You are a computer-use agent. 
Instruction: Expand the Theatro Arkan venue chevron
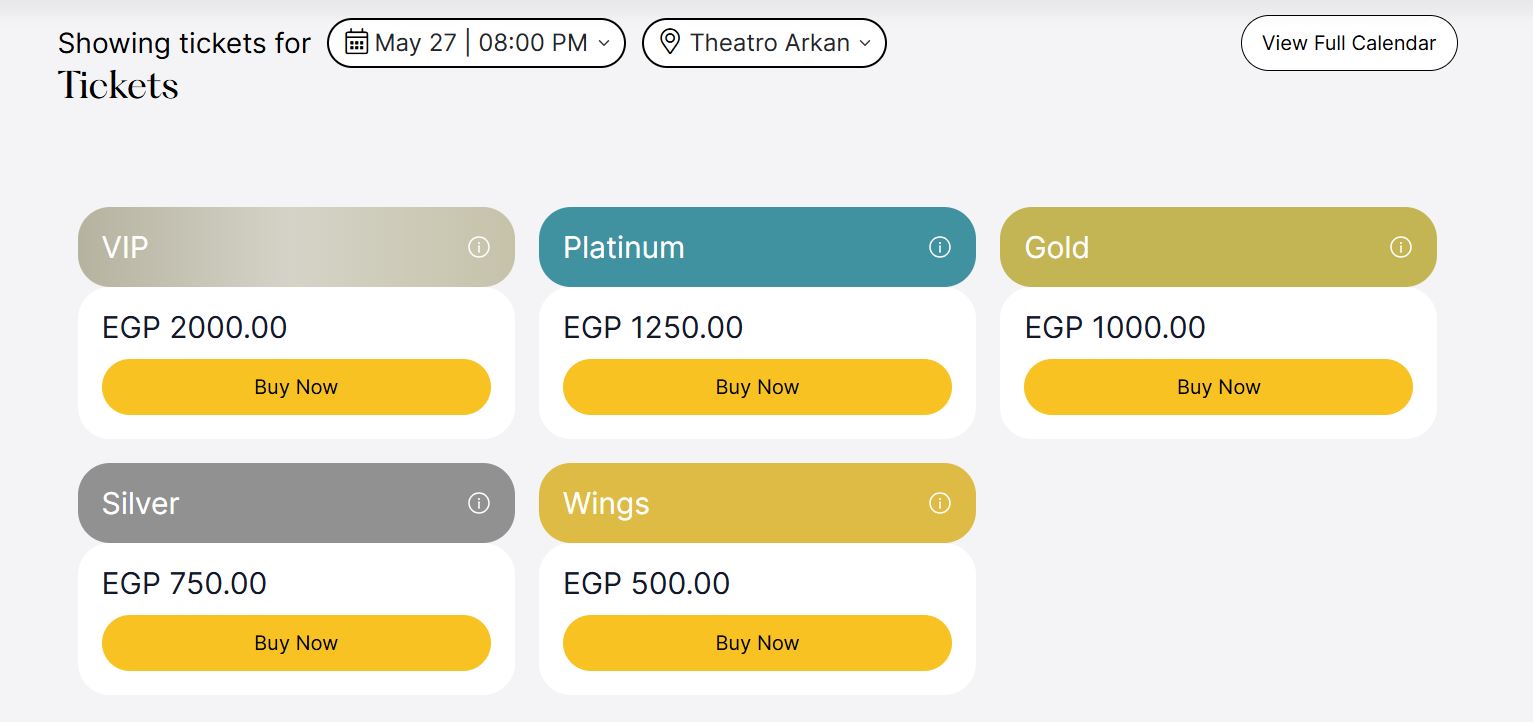click(x=865, y=43)
